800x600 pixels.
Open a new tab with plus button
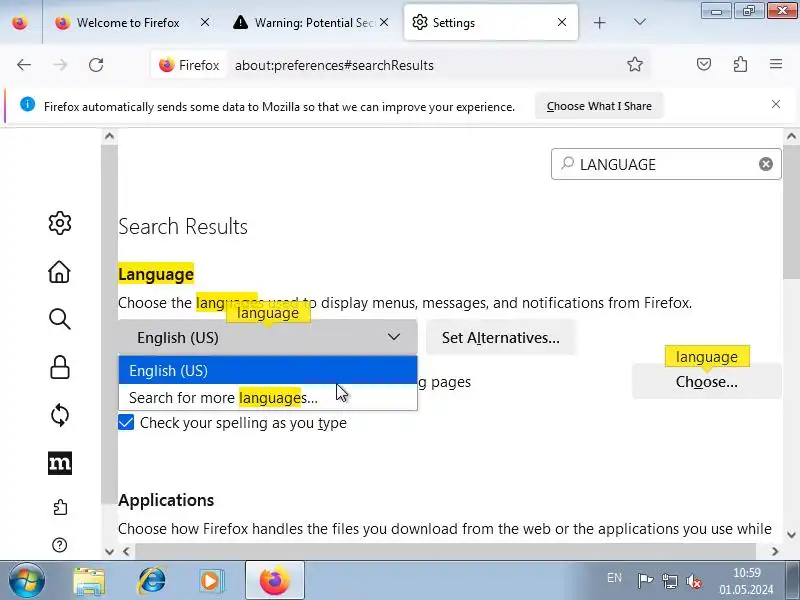pos(599,22)
